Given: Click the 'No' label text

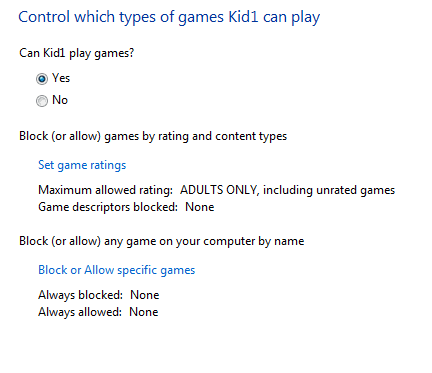Looking at the screenshot, I should point(60,100).
